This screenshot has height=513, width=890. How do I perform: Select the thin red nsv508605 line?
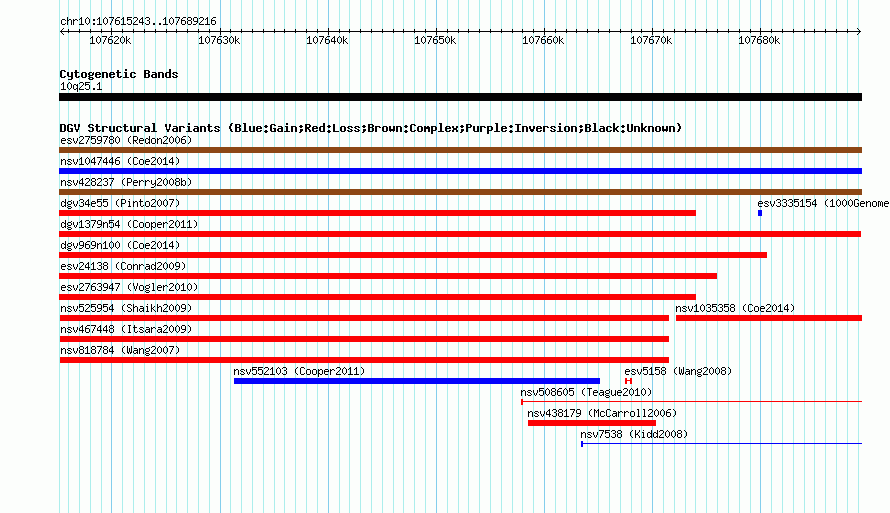pyautogui.click(x=691, y=402)
